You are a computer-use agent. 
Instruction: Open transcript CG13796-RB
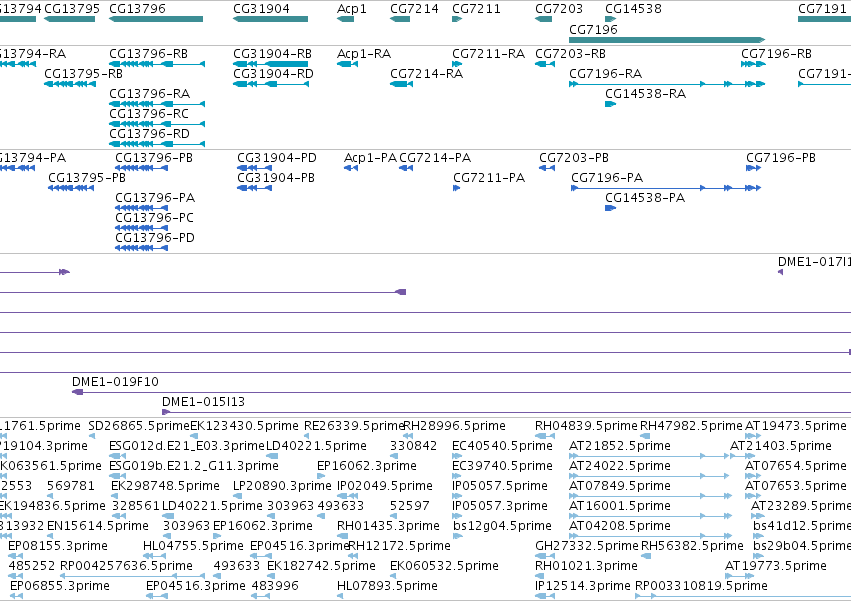(x=157, y=64)
